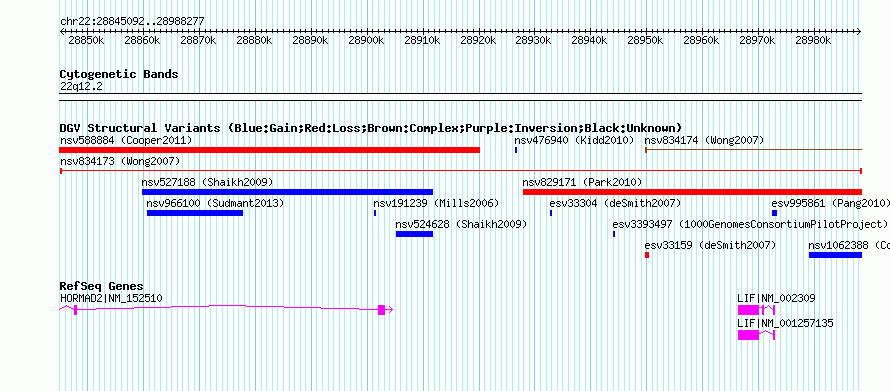Open nsv524628 (Shaikh2009) label
The height and width of the screenshot is (391, 890).
[x=461, y=224]
